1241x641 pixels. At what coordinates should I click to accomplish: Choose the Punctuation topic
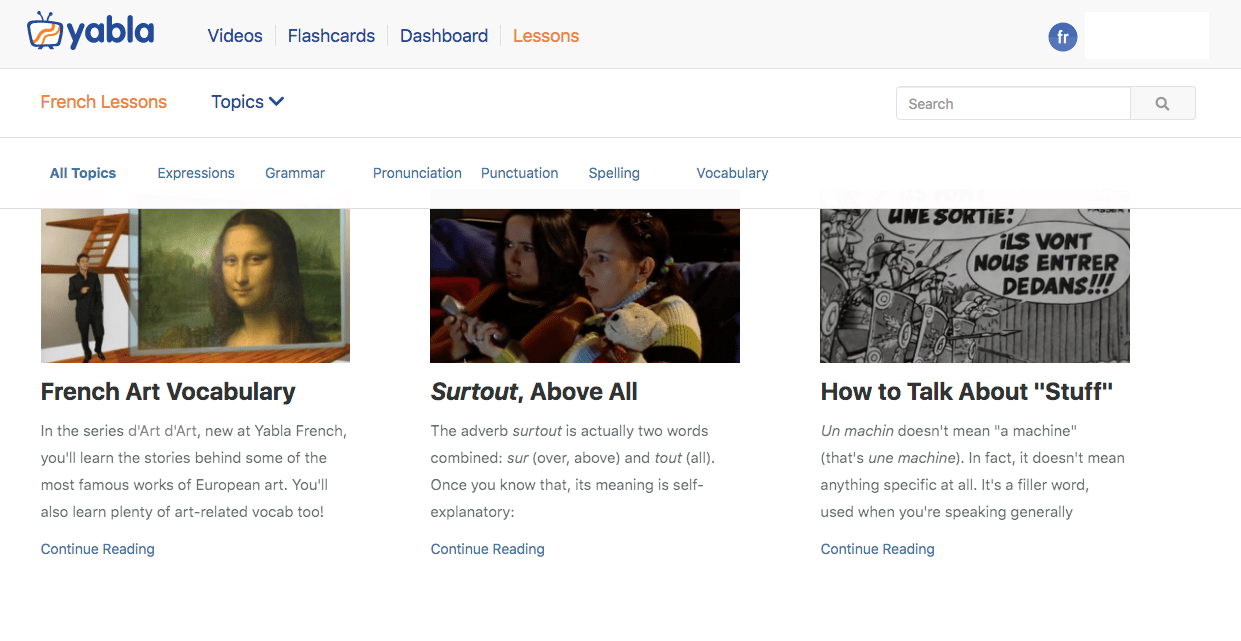click(x=519, y=173)
